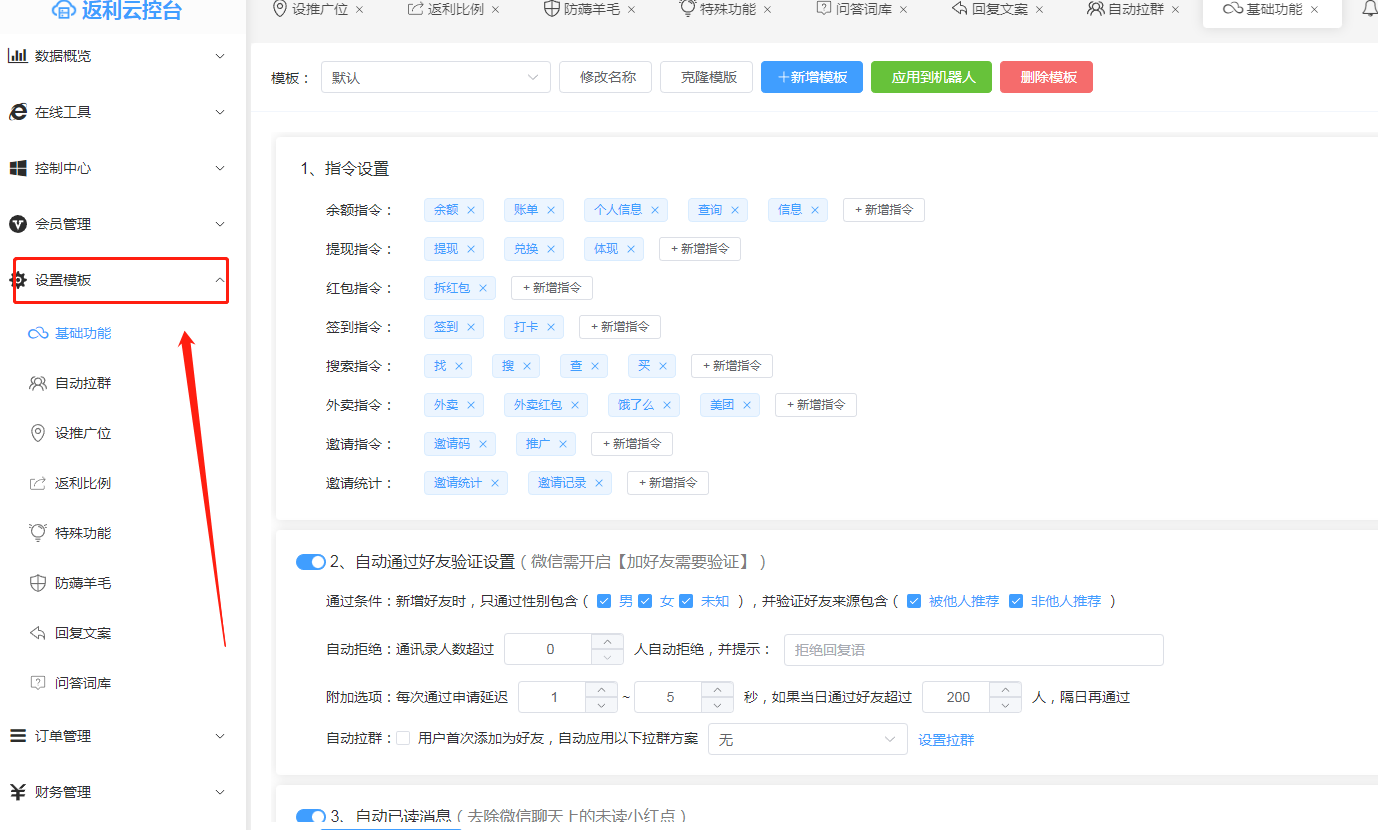Expand the 订单管理 menu
This screenshot has height=830, width=1378.
click(220, 736)
